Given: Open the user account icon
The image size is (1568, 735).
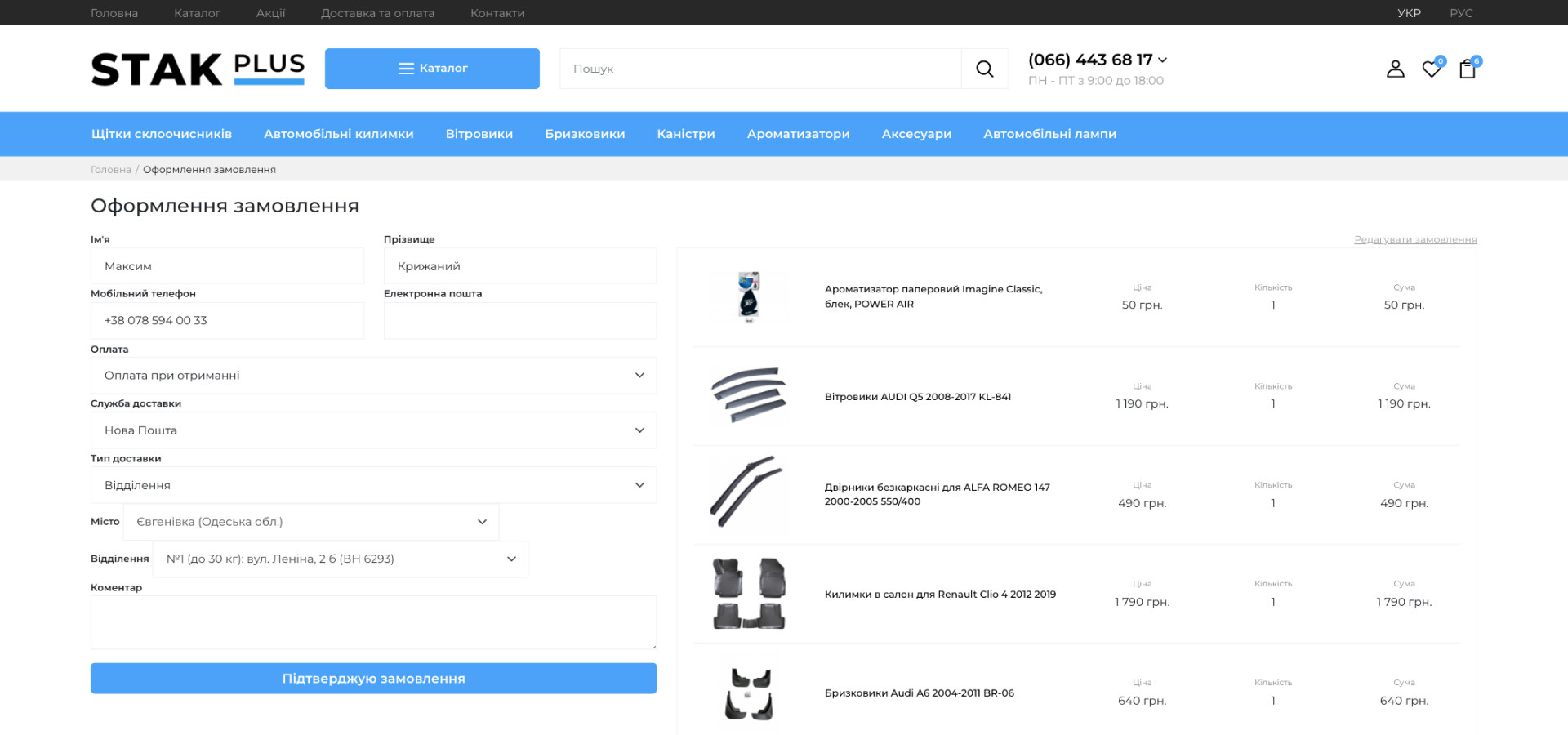Looking at the screenshot, I should (x=1395, y=69).
